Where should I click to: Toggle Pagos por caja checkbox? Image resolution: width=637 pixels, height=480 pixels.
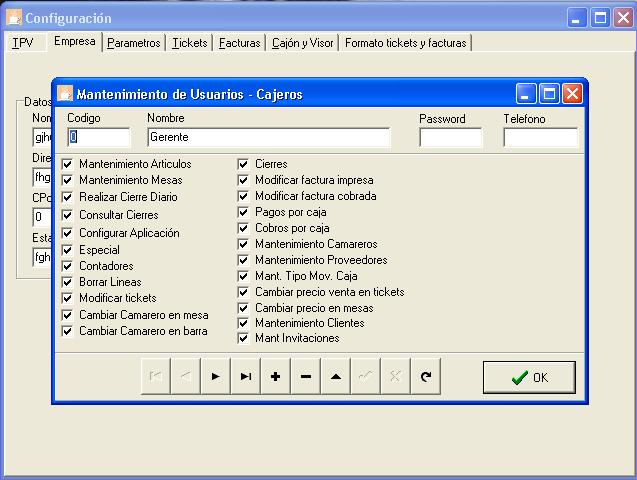click(243, 212)
